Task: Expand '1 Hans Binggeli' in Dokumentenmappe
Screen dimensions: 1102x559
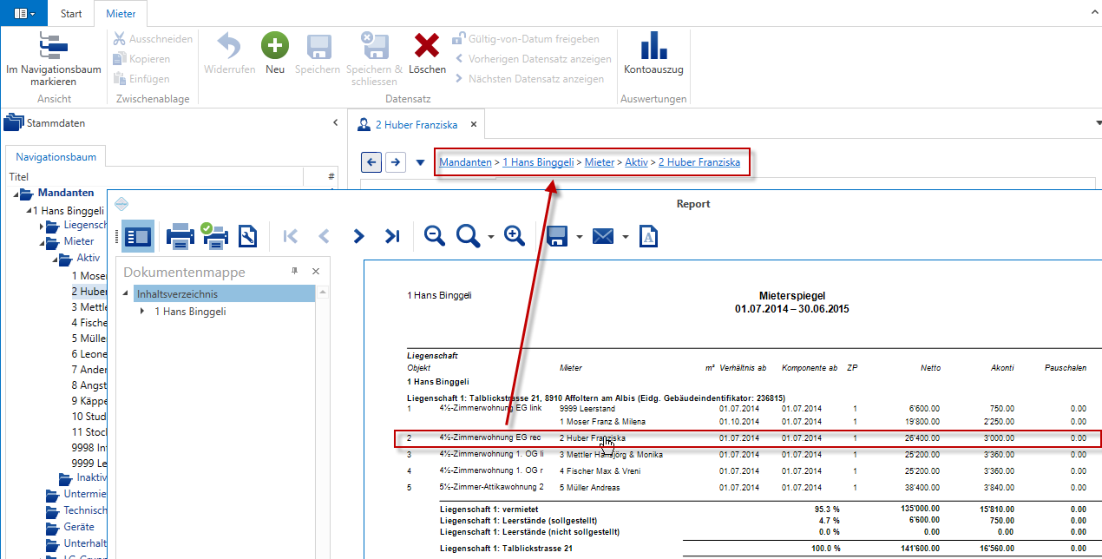Action: (142, 311)
